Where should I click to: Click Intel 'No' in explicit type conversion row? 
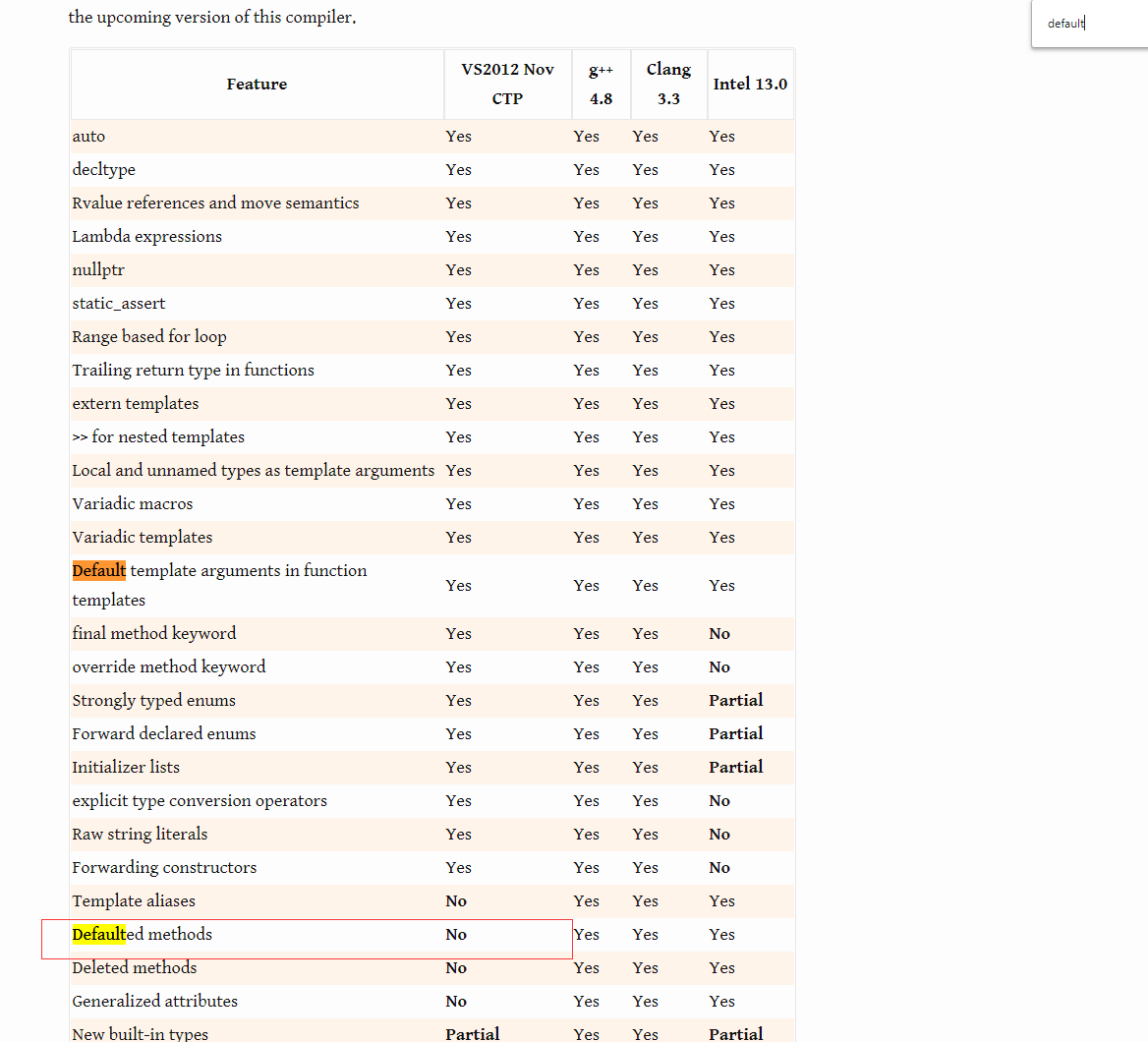[719, 801]
